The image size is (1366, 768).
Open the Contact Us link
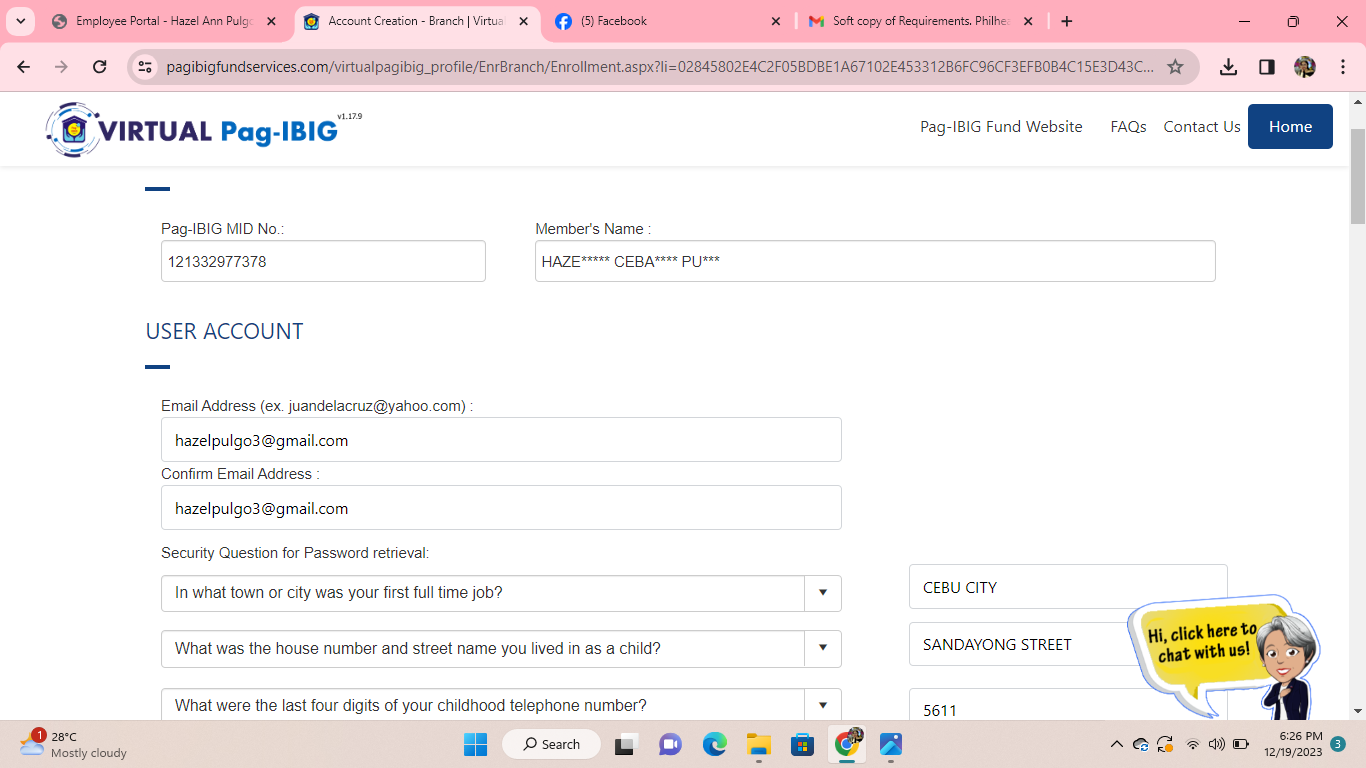[1201, 127]
